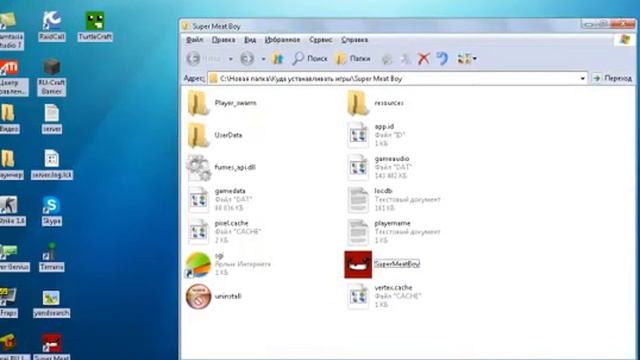The image size is (640, 360).
Task: Click the Views toolbar icon
Action: click(464, 59)
